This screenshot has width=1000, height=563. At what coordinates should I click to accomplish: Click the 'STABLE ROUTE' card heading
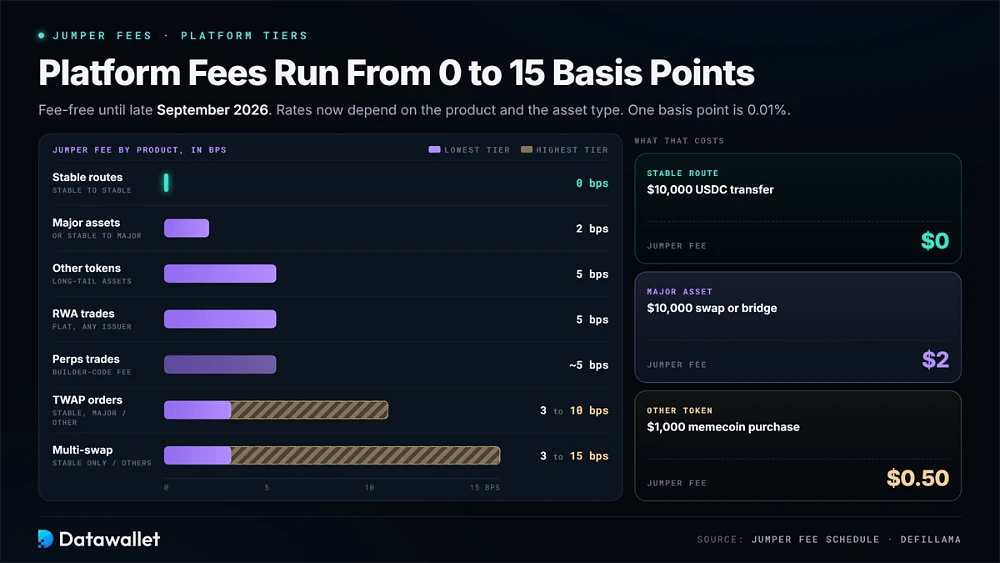682,173
